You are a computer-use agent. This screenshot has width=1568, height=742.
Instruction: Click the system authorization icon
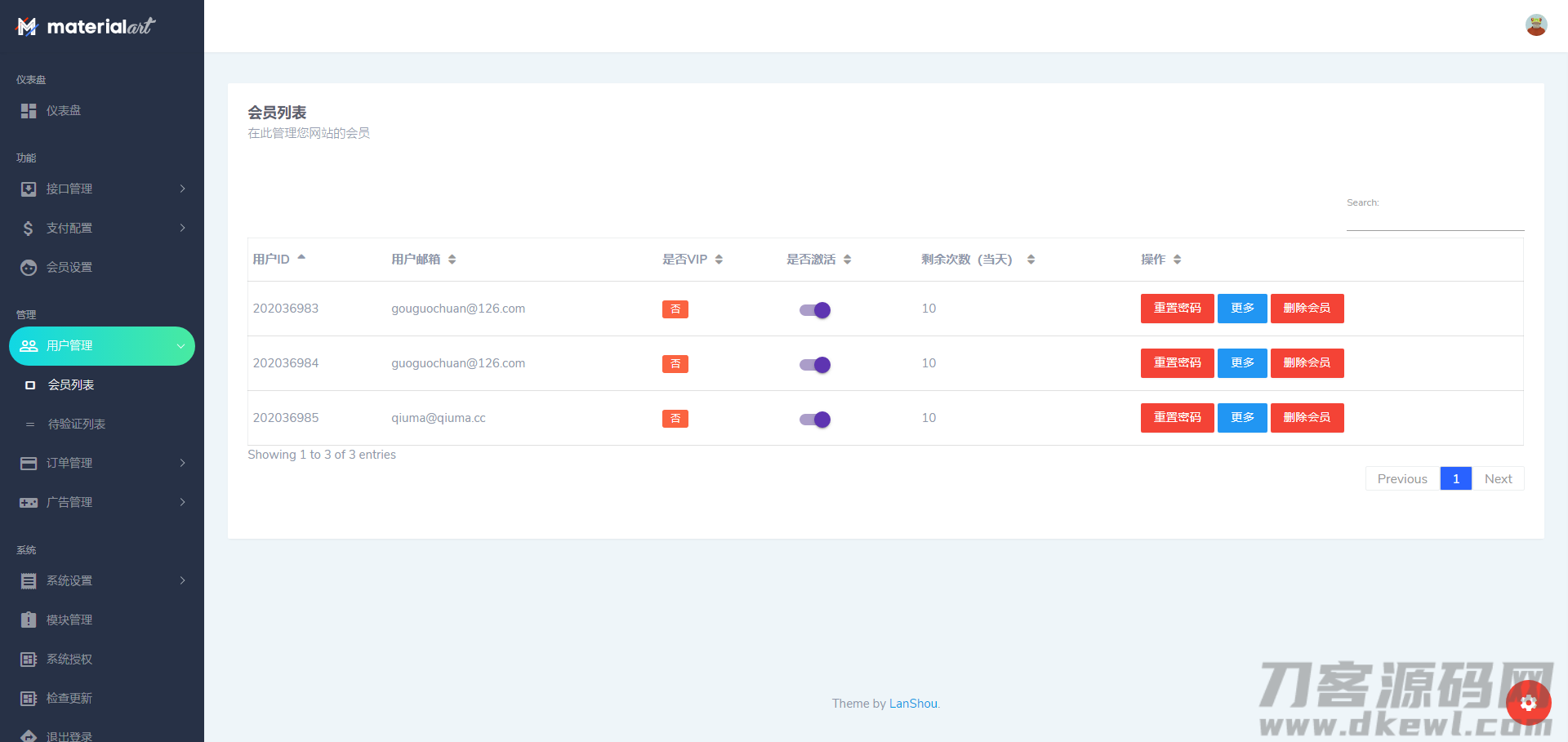(29, 660)
